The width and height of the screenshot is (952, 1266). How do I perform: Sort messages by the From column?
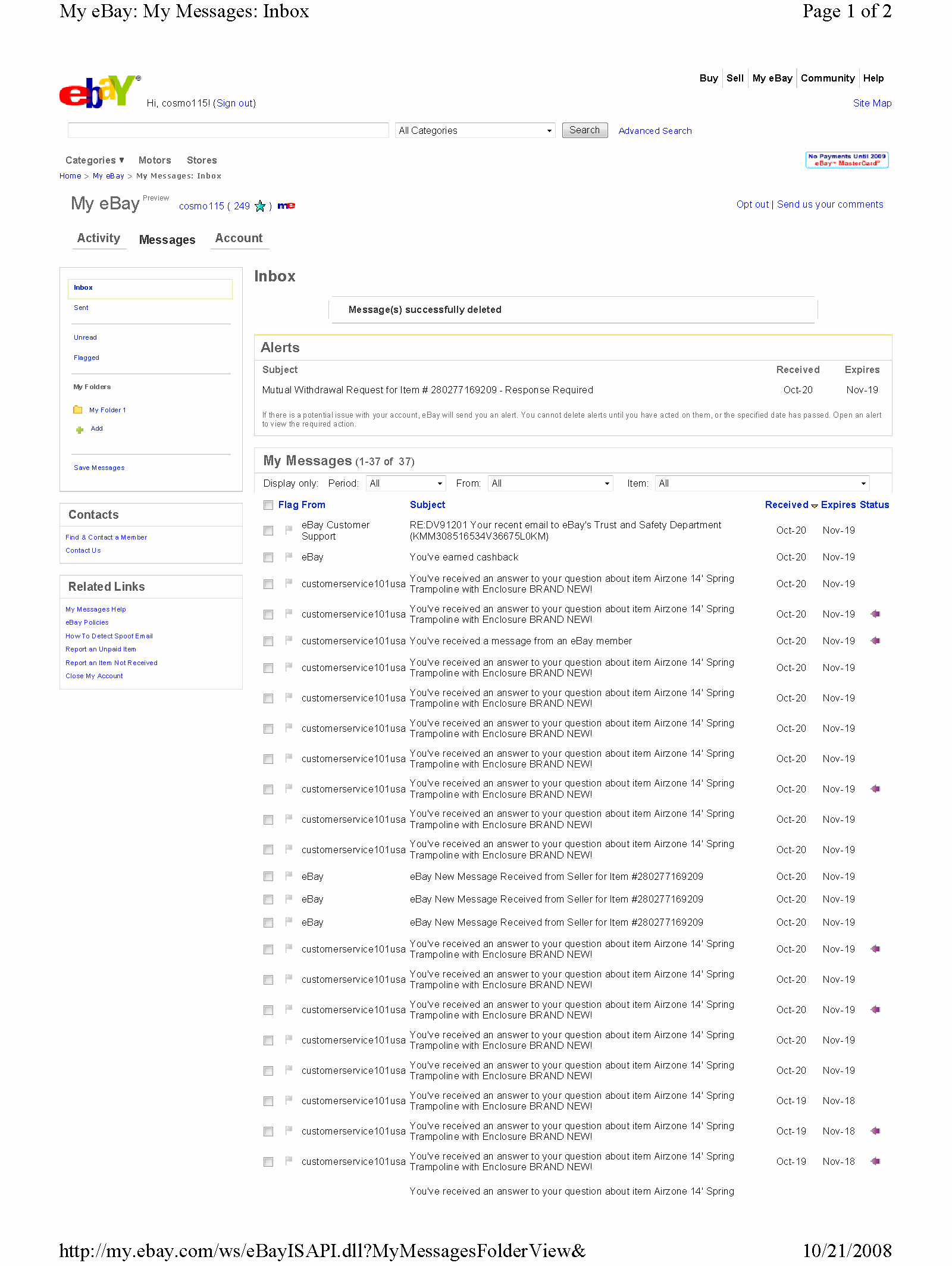click(x=314, y=505)
